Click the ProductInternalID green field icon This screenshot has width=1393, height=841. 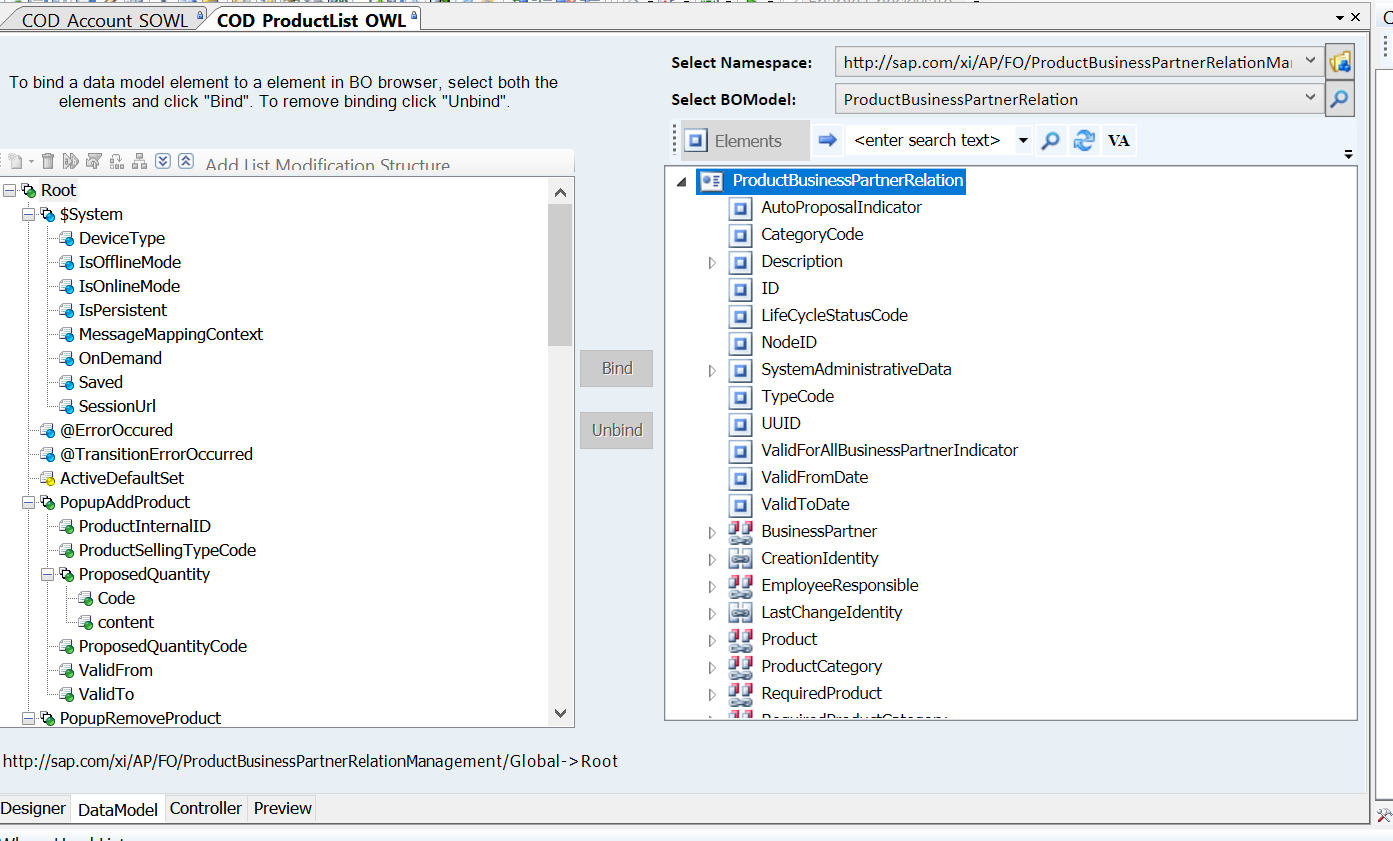[66, 526]
